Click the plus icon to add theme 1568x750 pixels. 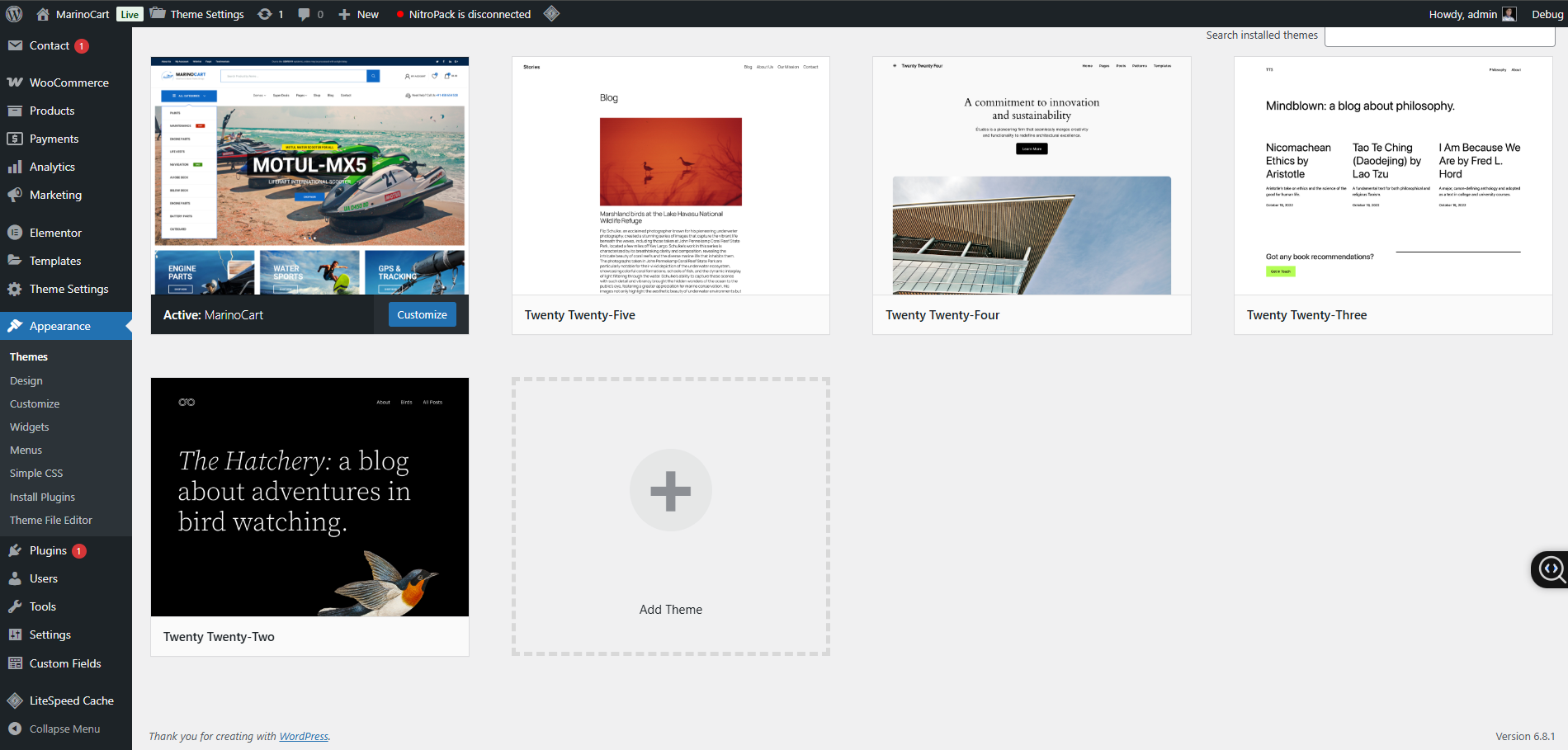pyautogui.click(x=670, y=491)
